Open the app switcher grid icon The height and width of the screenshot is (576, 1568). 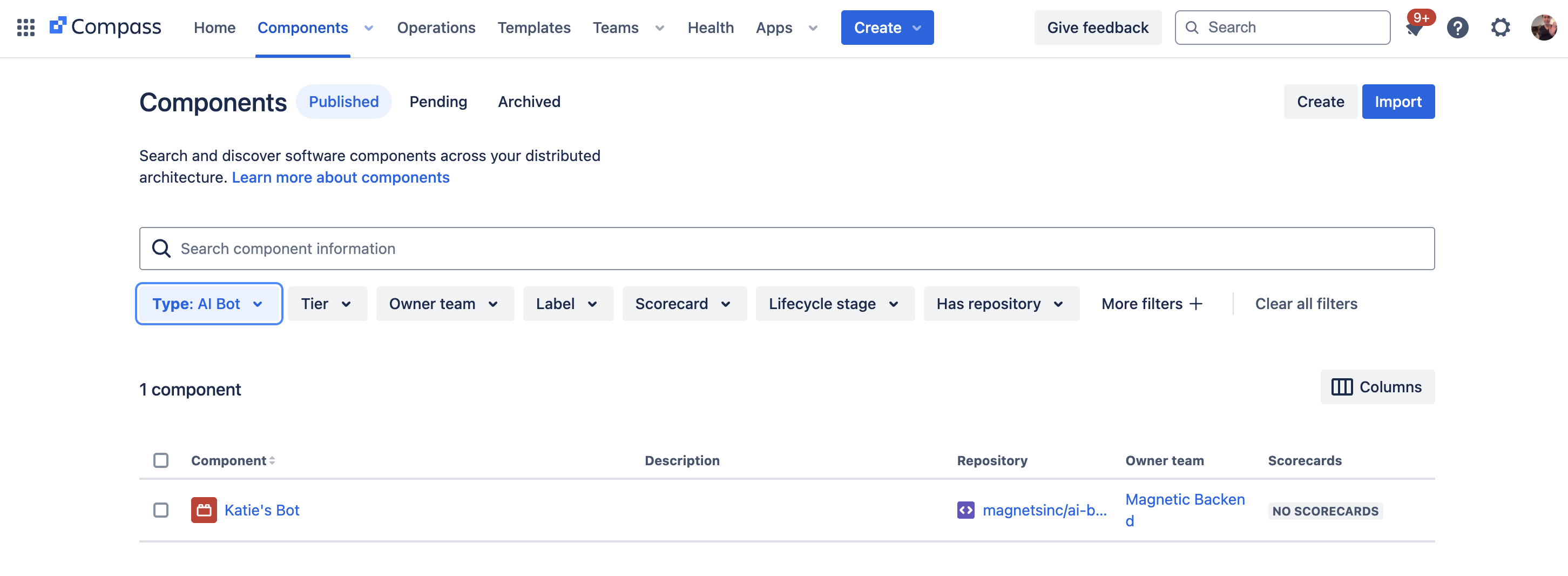tap(25, 28)
